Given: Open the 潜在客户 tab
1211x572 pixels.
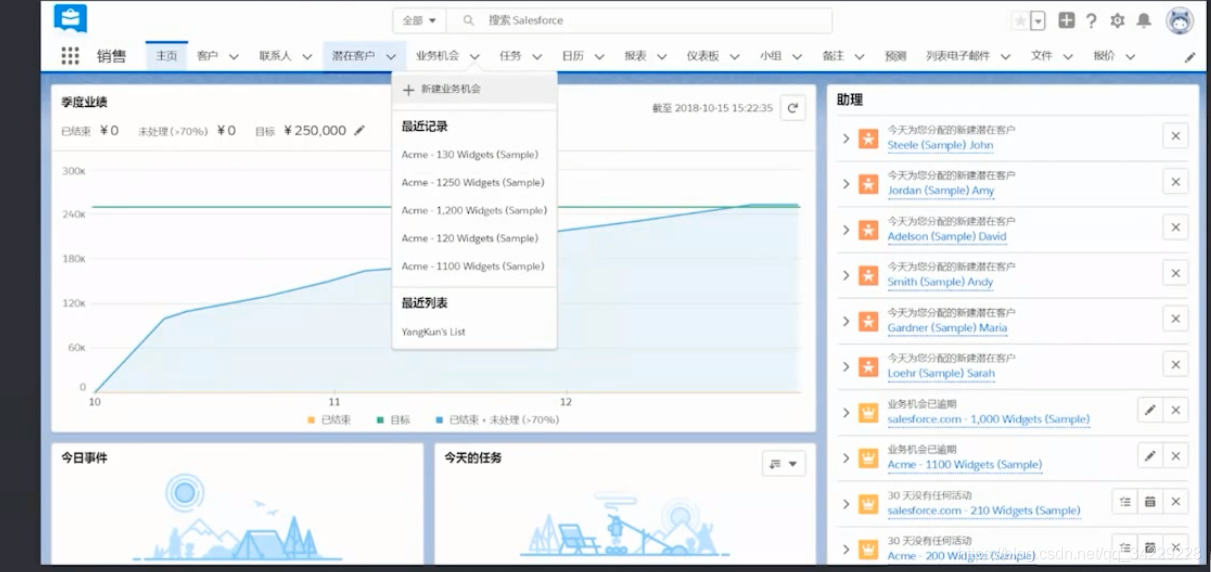Looking at the screenshot, I should 353,56.
